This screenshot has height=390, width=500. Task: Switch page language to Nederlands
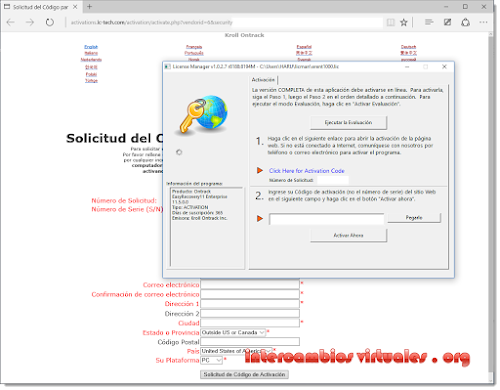click(91, 60)
